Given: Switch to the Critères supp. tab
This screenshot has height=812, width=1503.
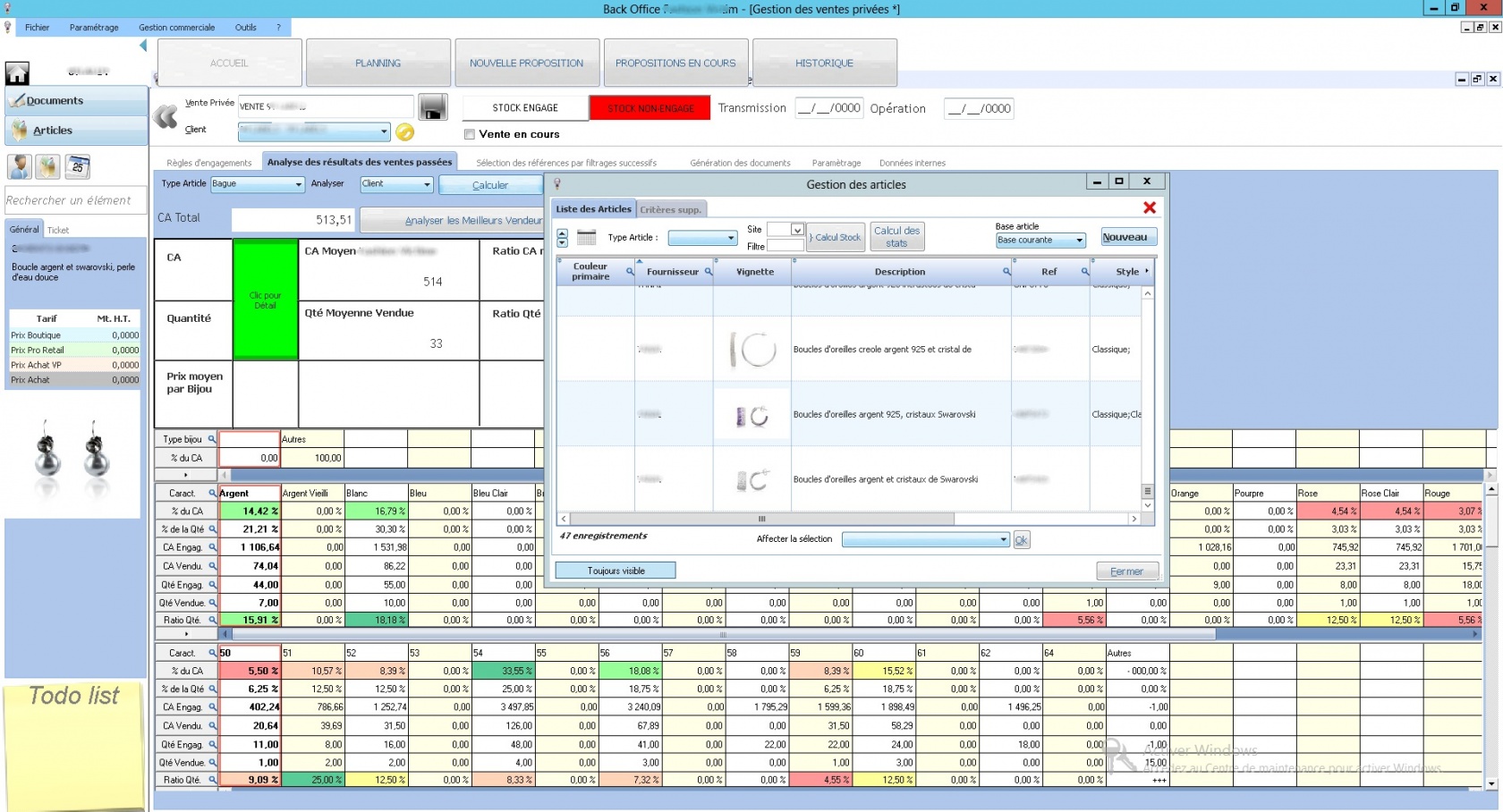Looking at the screenshot, I should (x=670, y=209).
